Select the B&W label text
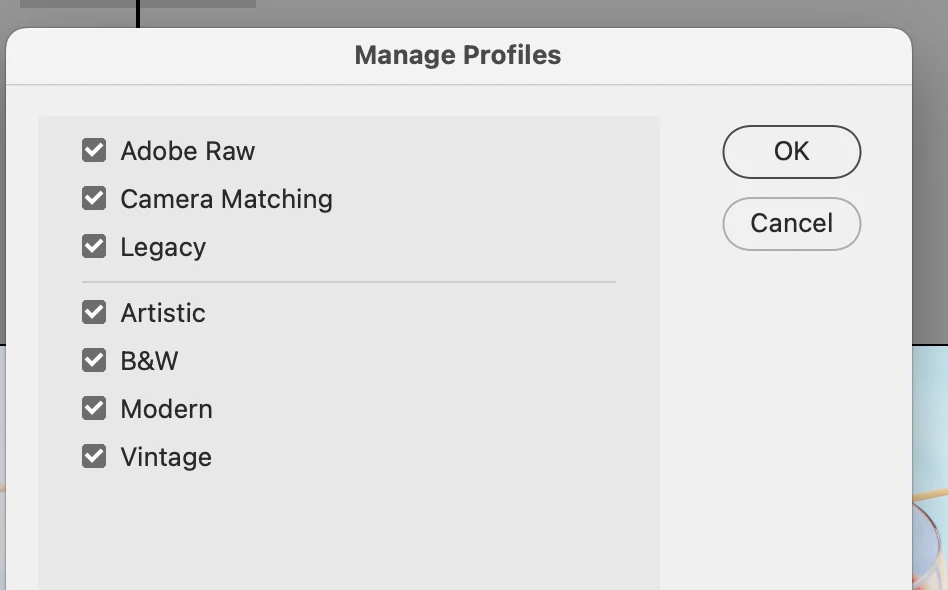 (149, 361)
